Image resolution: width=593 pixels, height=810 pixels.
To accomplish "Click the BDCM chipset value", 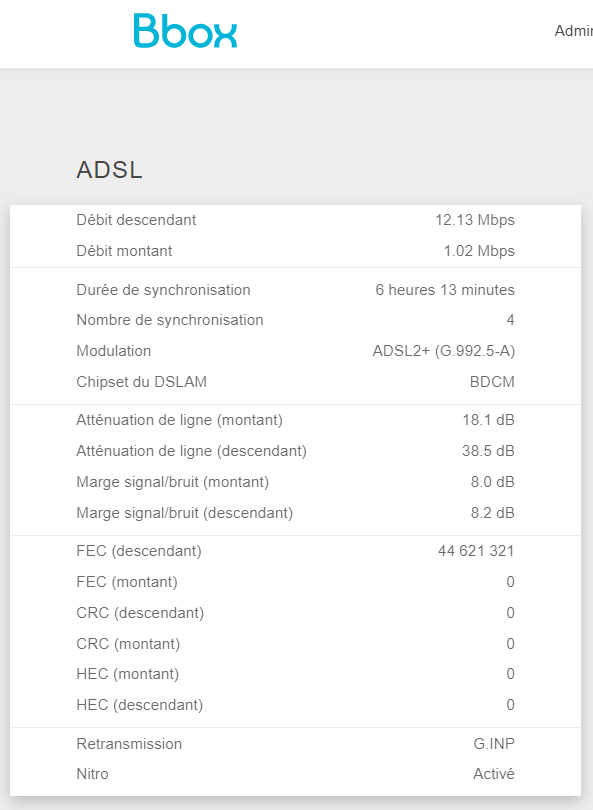I will [492, 382].
